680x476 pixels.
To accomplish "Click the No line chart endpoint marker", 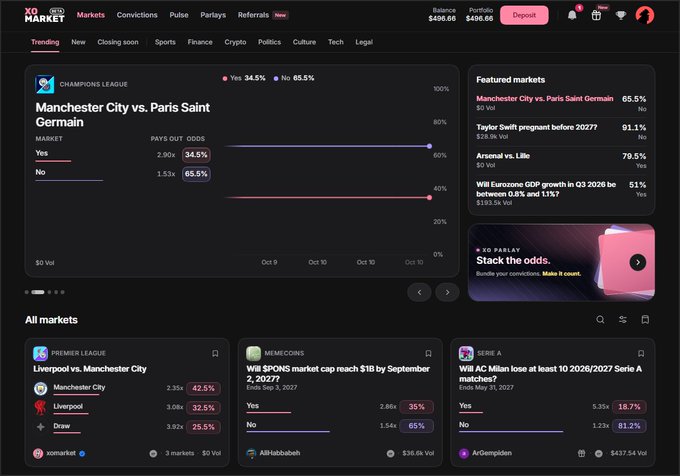I will (429, 147).
